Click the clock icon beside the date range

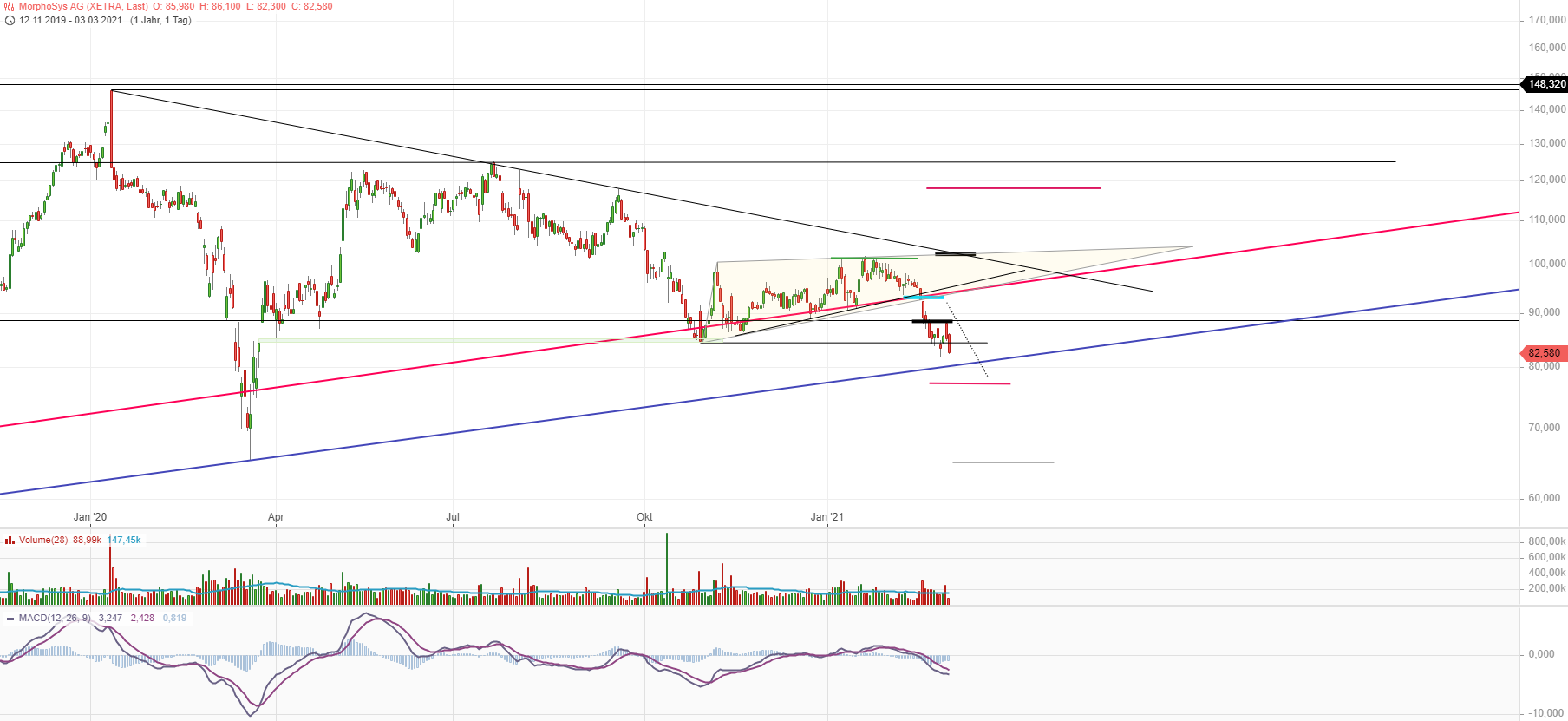(10, 20)
